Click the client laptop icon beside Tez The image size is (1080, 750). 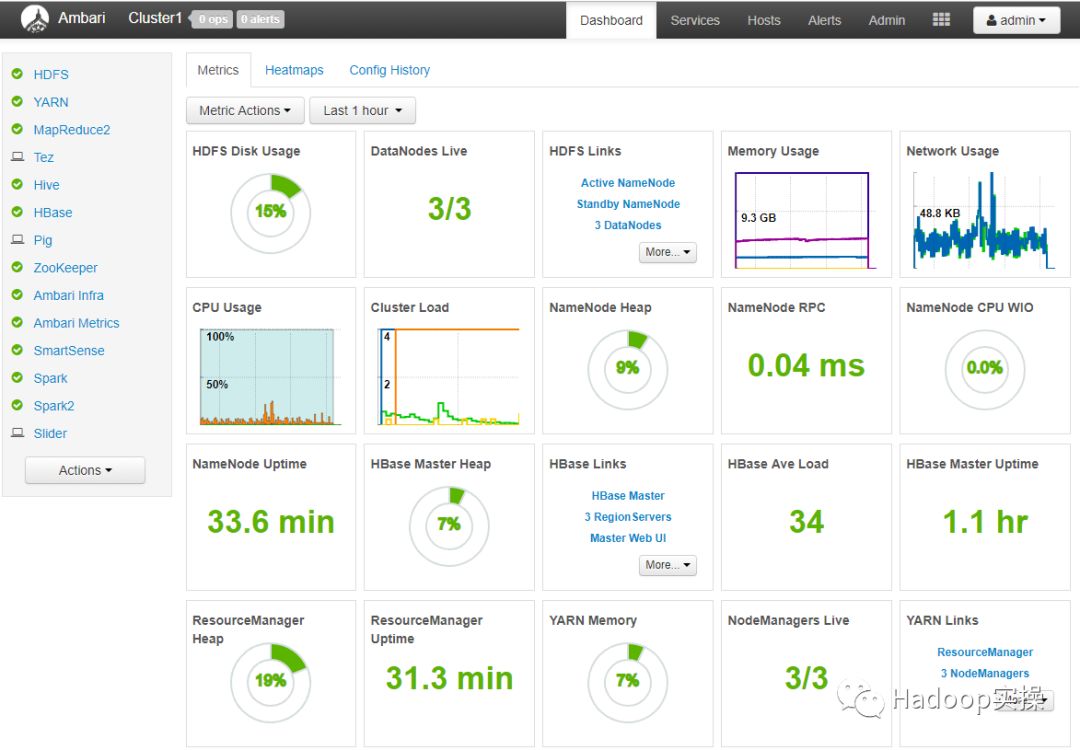point(17,157)
